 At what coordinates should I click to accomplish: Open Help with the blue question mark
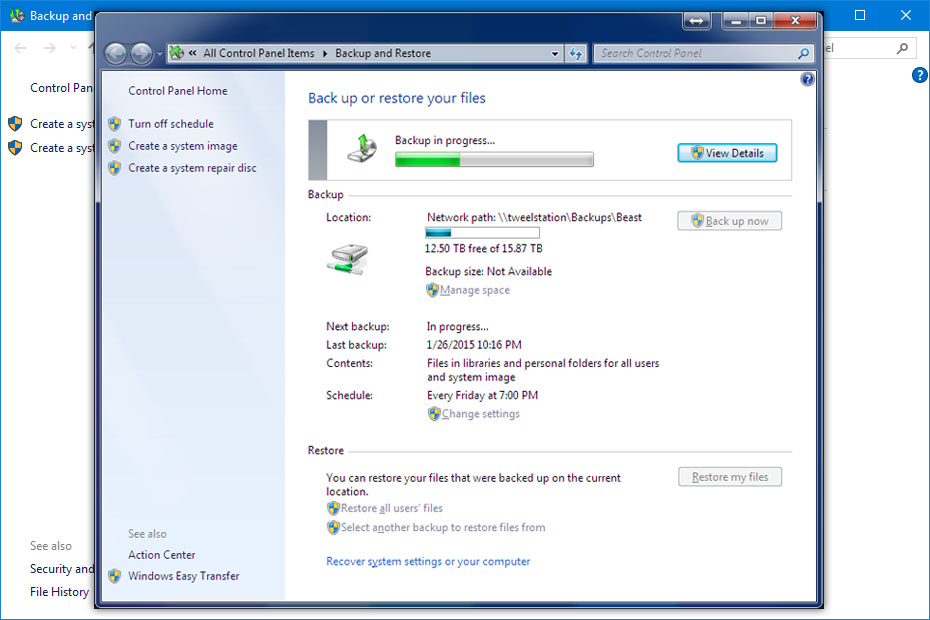tap(807, 79)
